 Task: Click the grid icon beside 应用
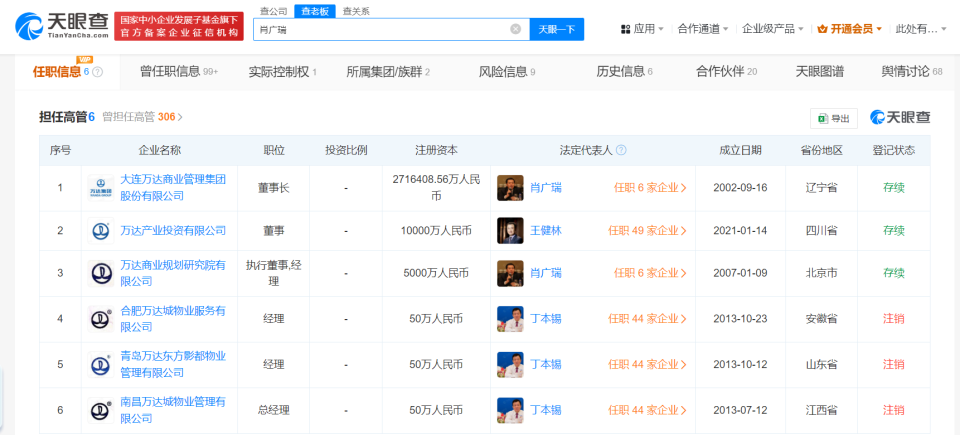(x=625, y=29)
